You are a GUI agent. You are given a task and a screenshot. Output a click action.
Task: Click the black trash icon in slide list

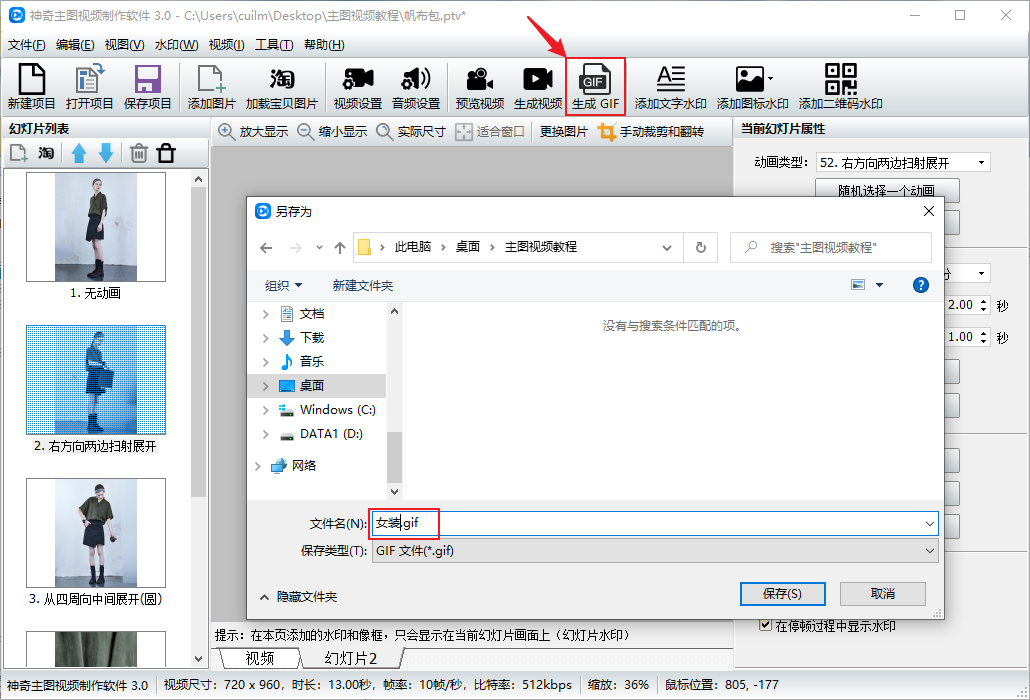click(x=166, y=154)
